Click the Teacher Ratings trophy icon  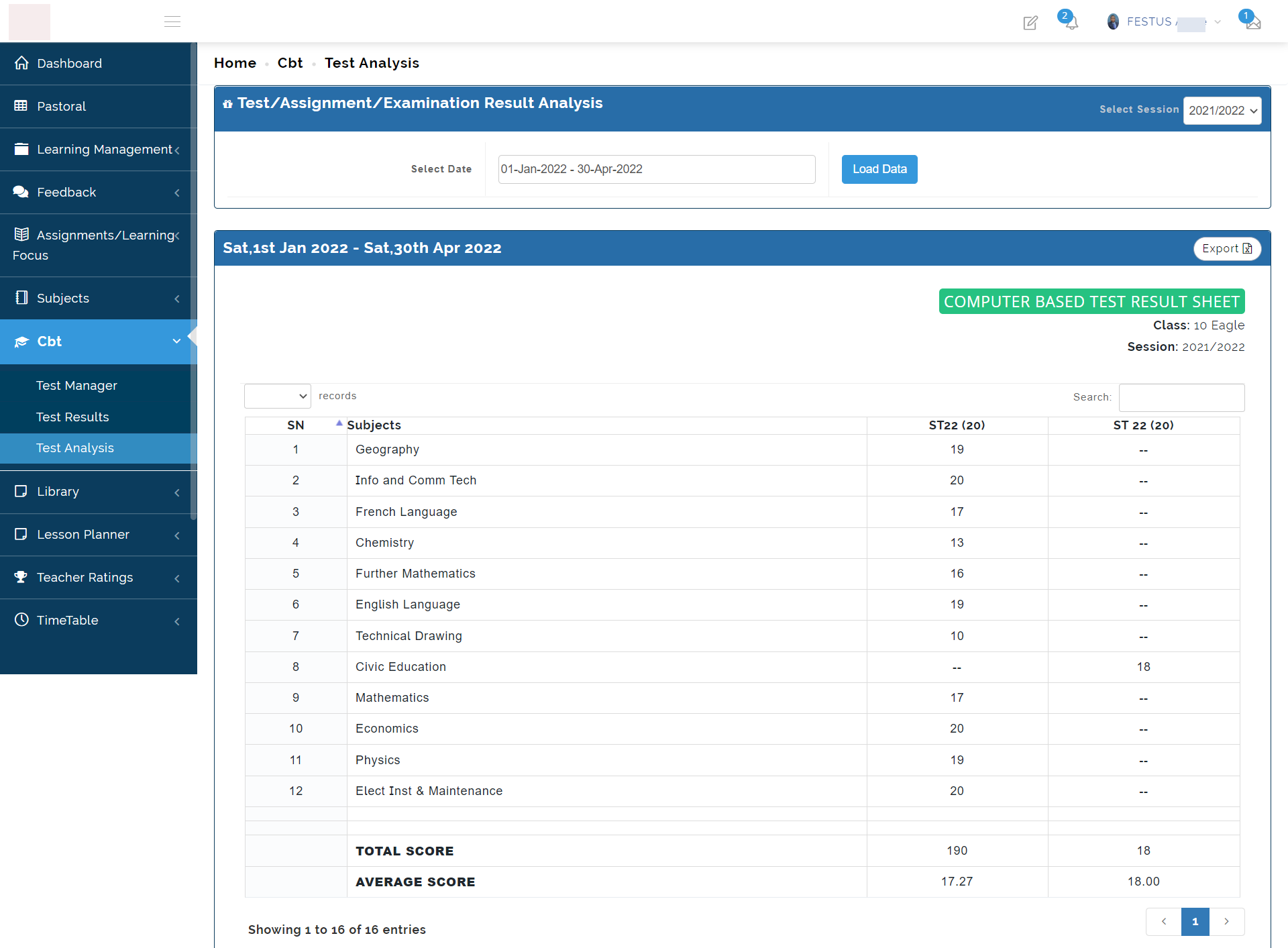click(21, 577)
